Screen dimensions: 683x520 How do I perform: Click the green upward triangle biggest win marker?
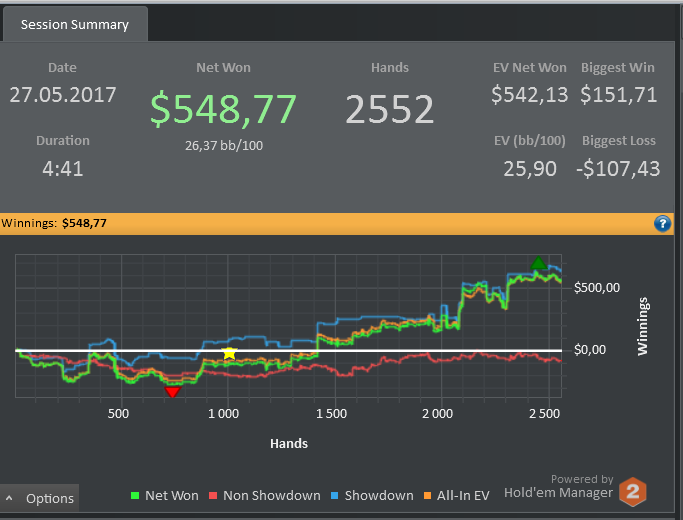pyautogui.click(x=538, y=263)
